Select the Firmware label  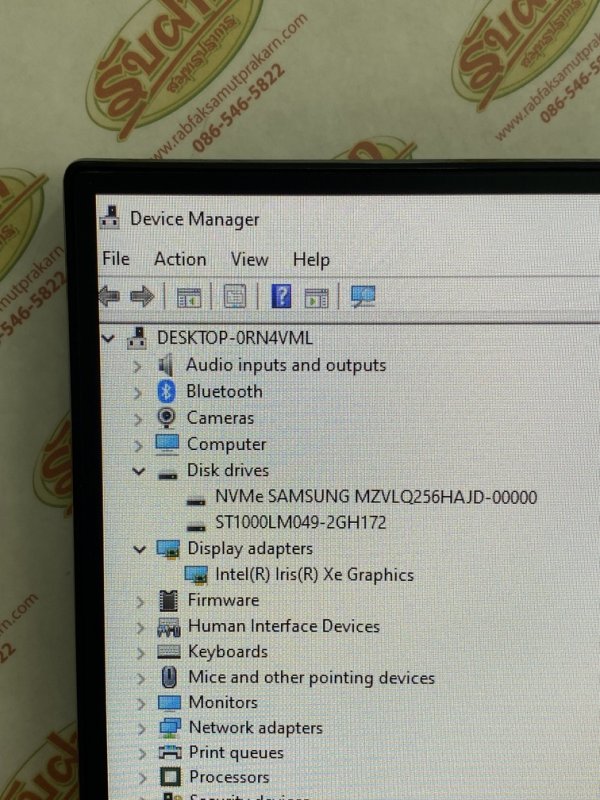[223, 600]
